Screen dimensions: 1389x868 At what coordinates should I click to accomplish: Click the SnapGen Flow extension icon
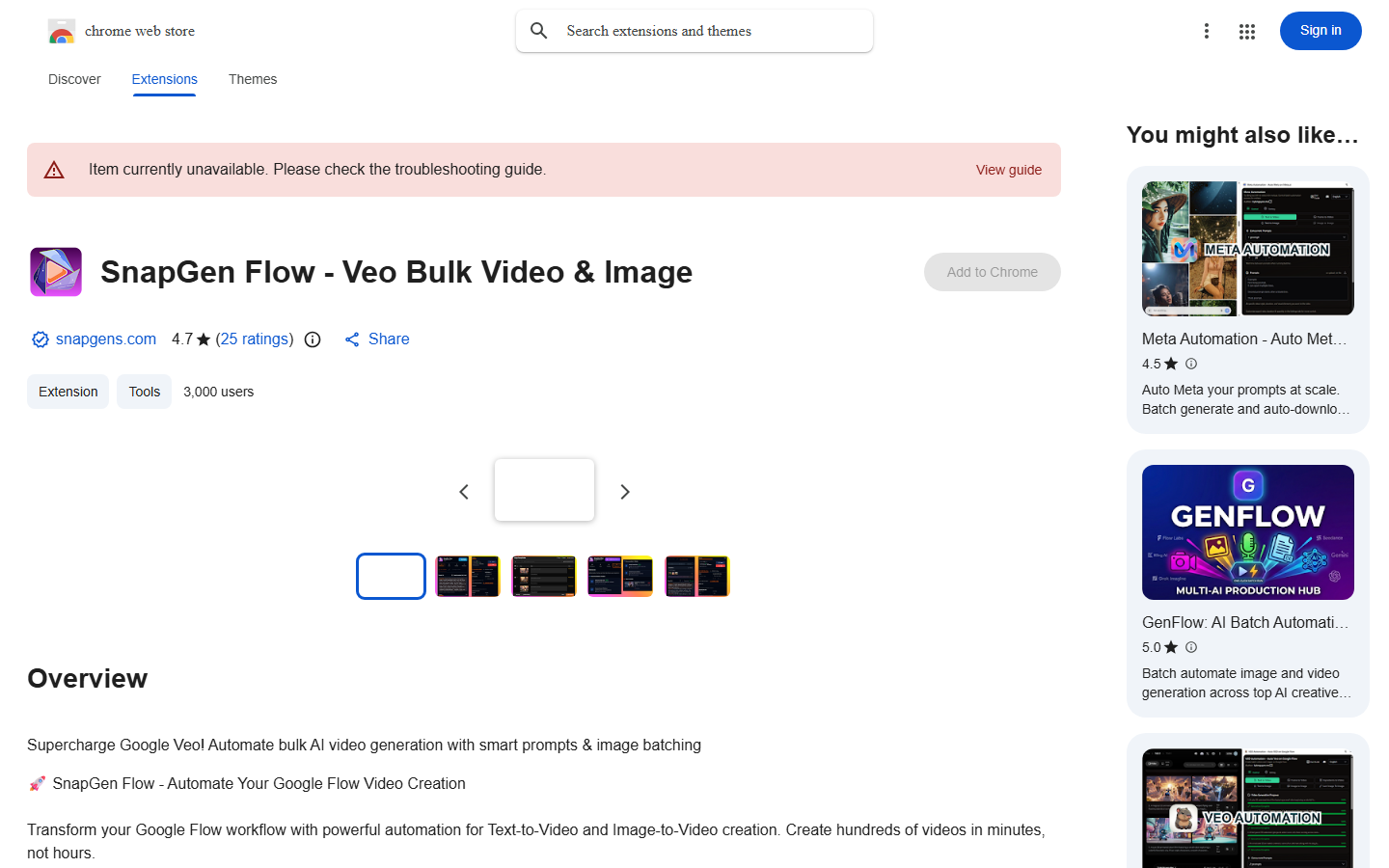[x=56, y=272]
